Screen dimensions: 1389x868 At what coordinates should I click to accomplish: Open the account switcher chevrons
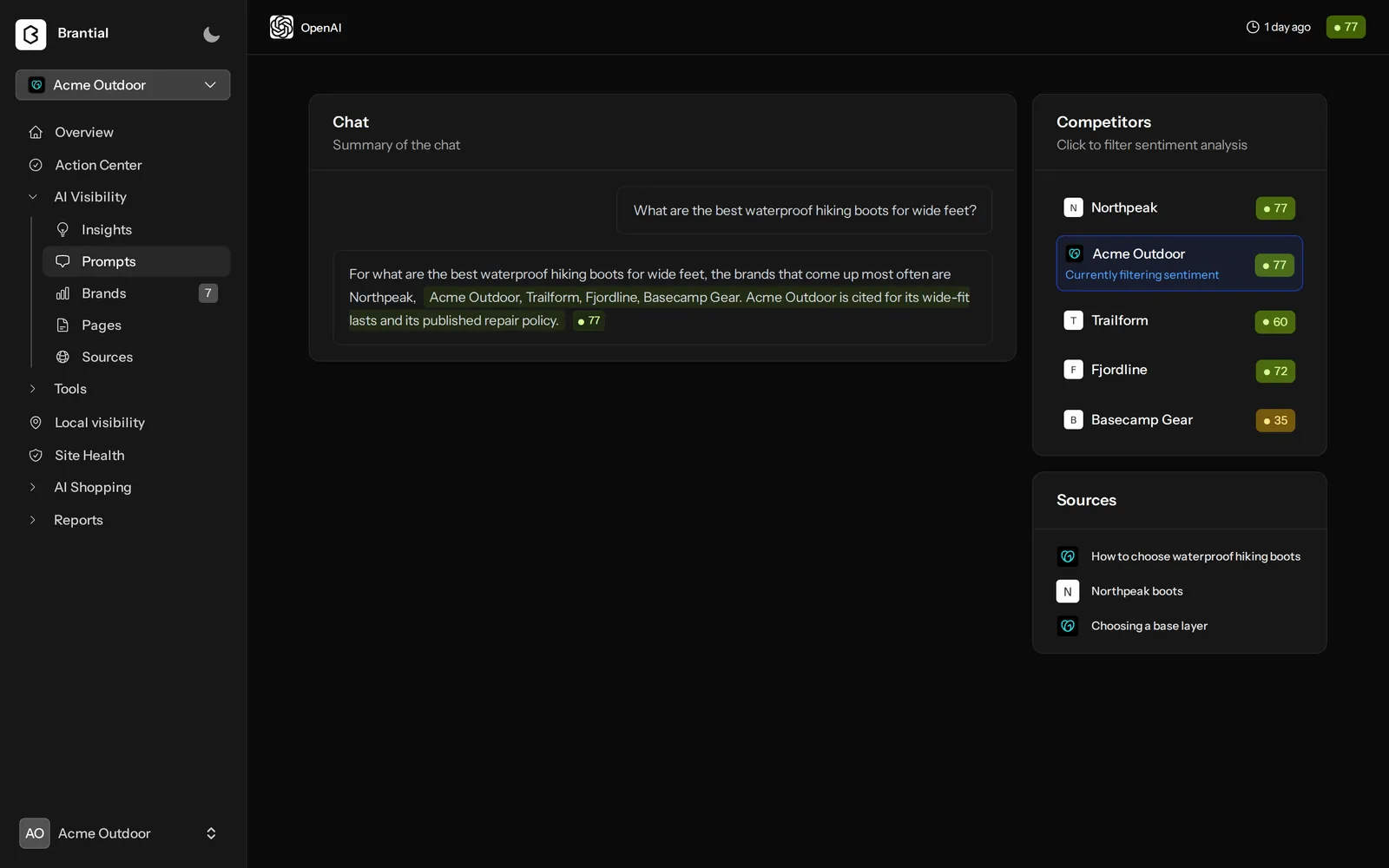point(211,833)
